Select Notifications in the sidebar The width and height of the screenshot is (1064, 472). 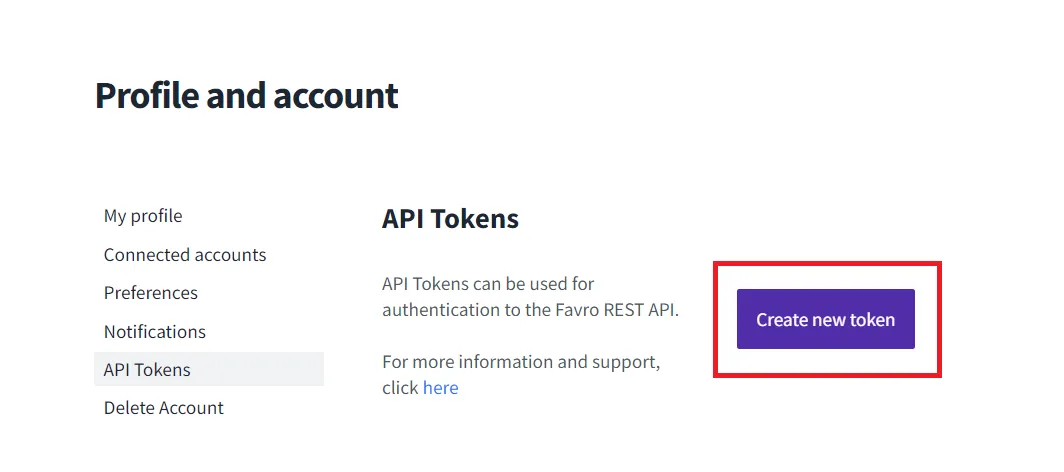coord(155,331)
